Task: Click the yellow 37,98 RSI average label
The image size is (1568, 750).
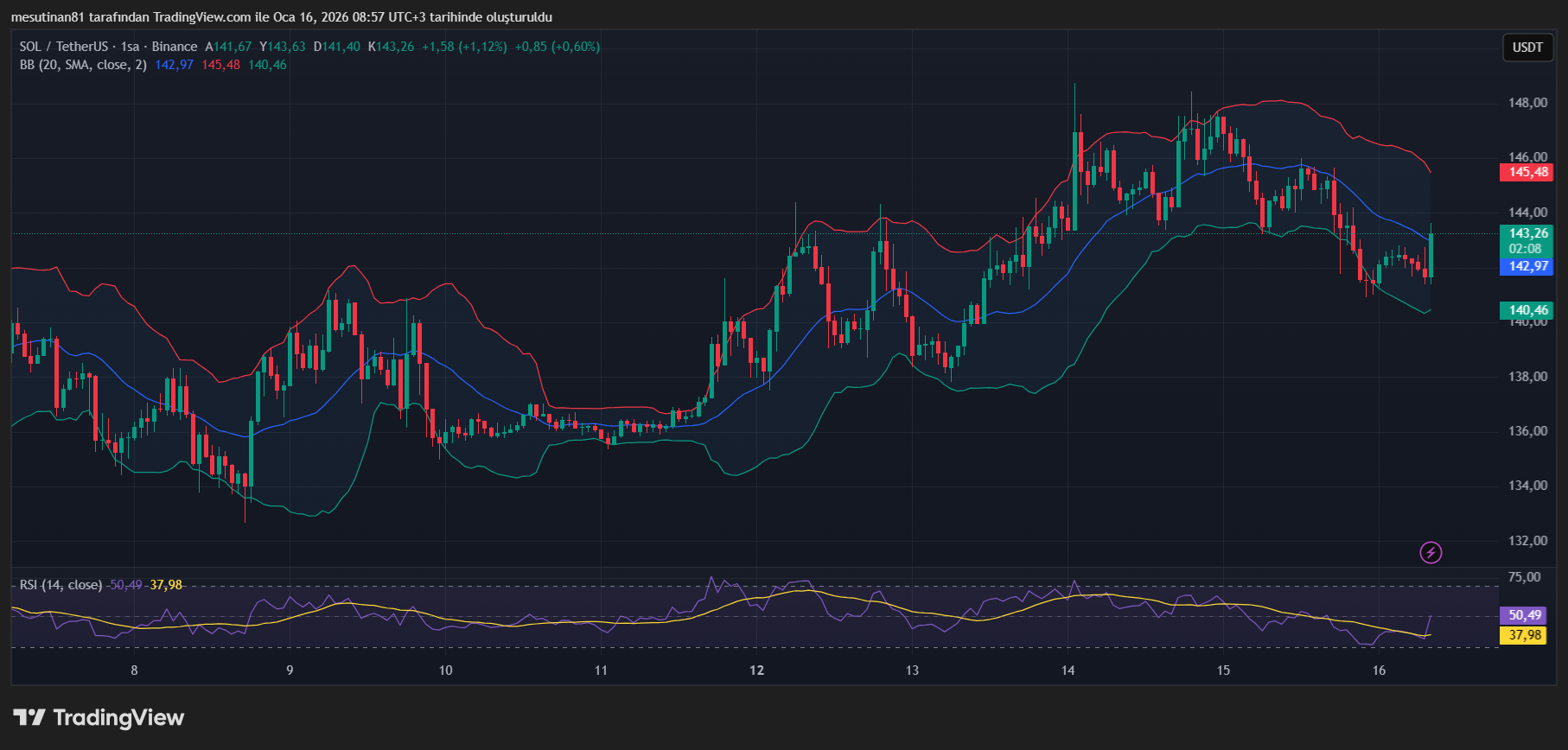Action: tap(1525, 635)
